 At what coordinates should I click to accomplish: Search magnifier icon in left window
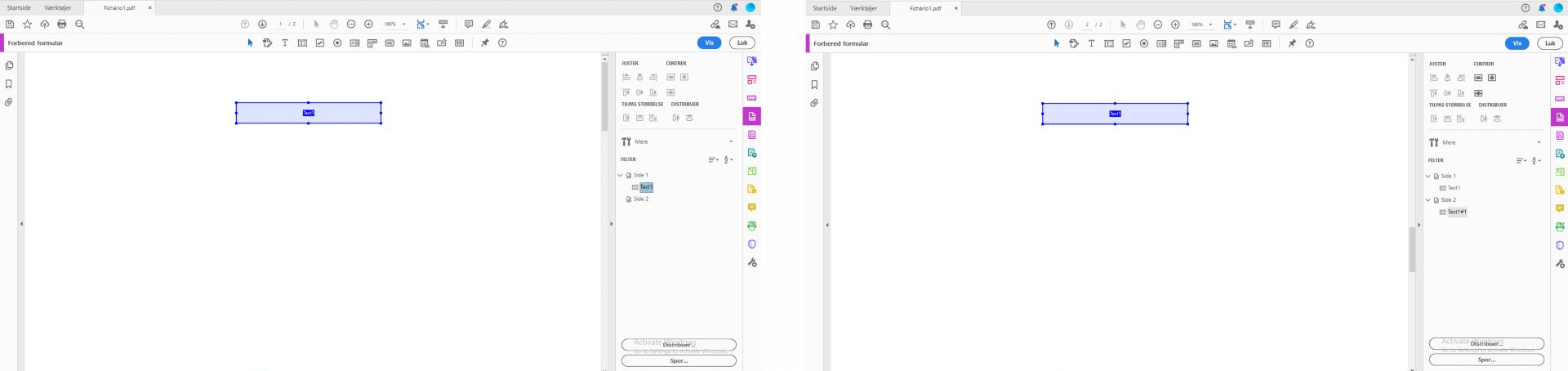pos(80,25)
